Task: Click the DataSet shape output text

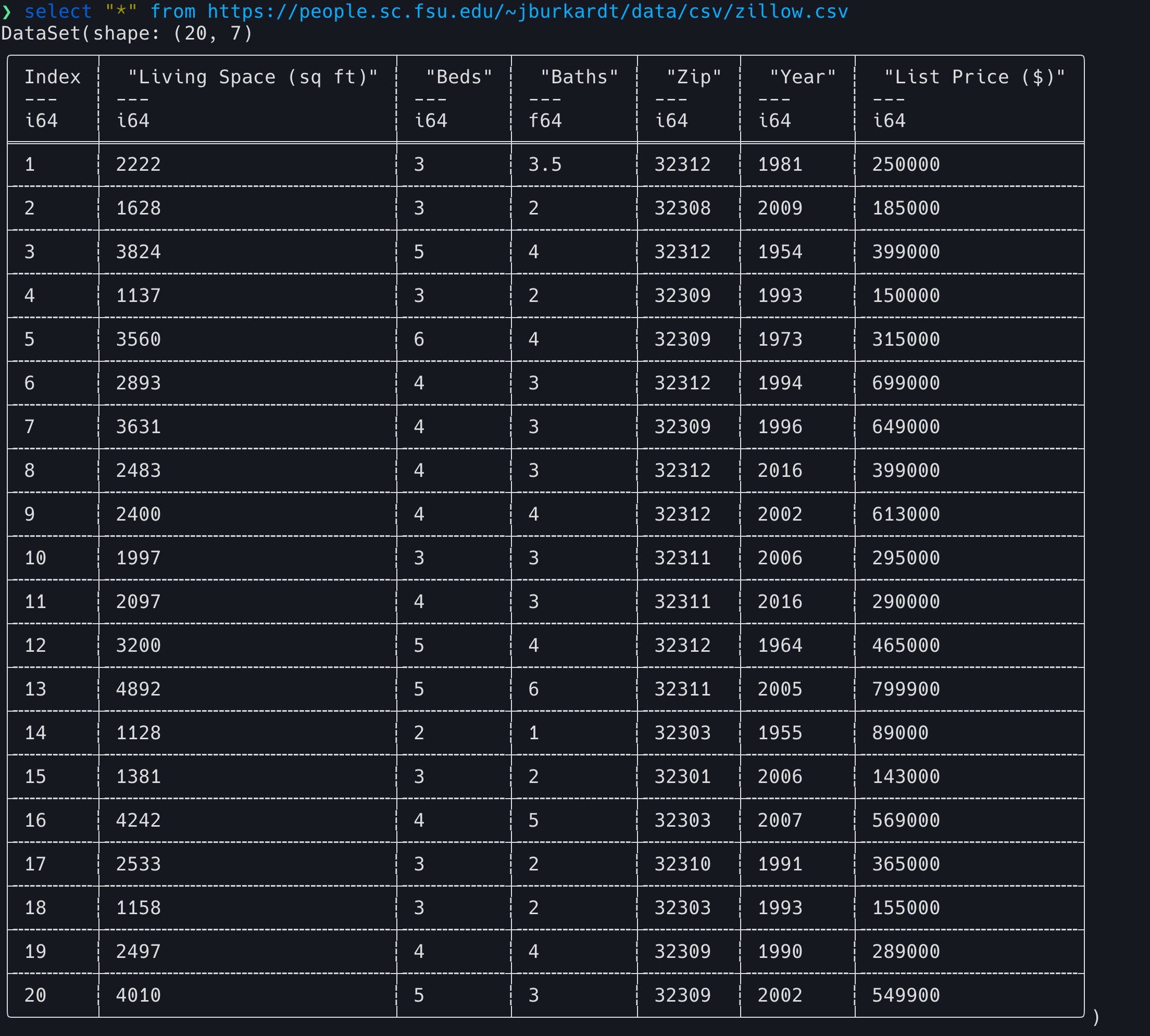Action: [127, 34]
